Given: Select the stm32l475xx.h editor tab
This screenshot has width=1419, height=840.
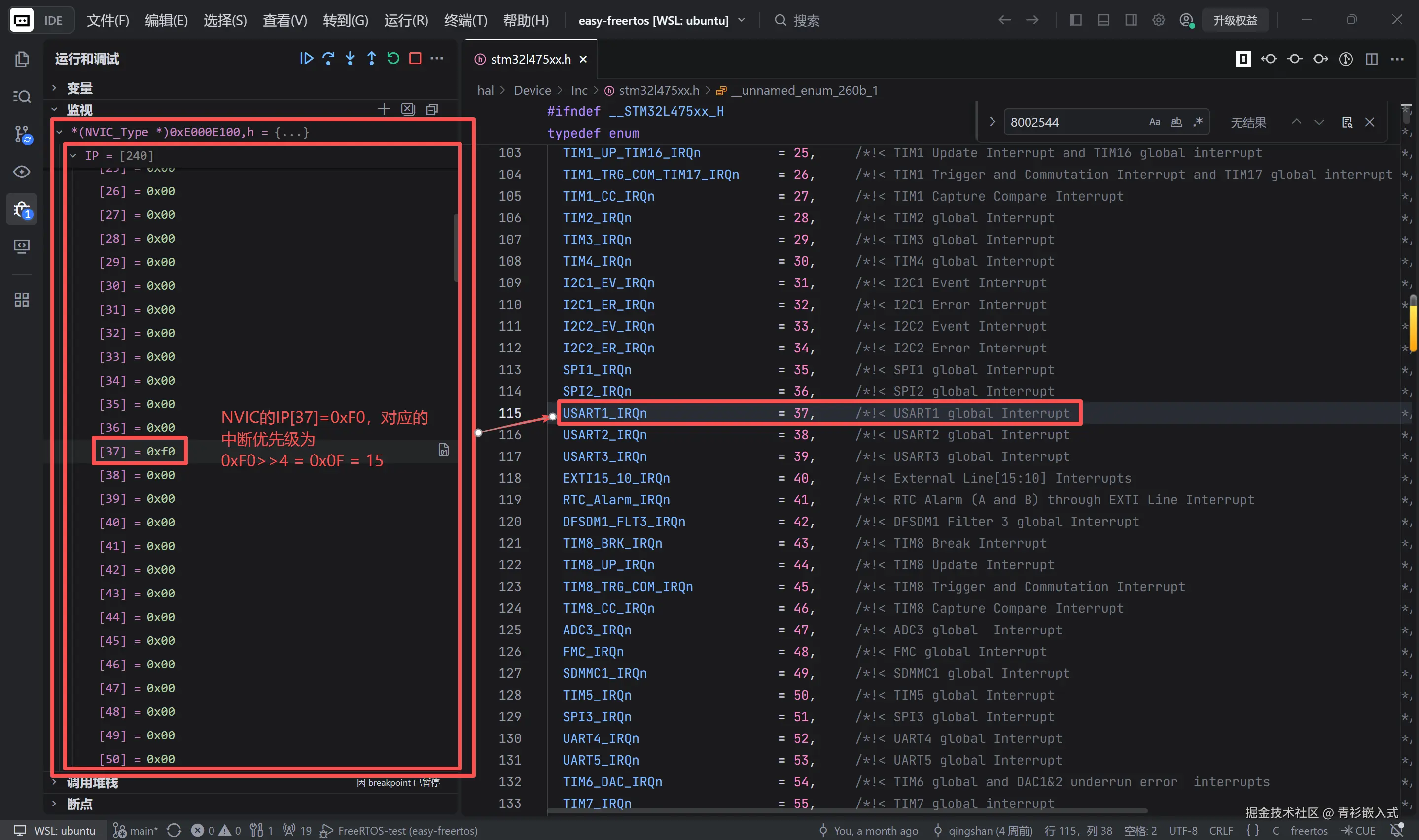Looking at the screenshot, I should coord(531,59).
